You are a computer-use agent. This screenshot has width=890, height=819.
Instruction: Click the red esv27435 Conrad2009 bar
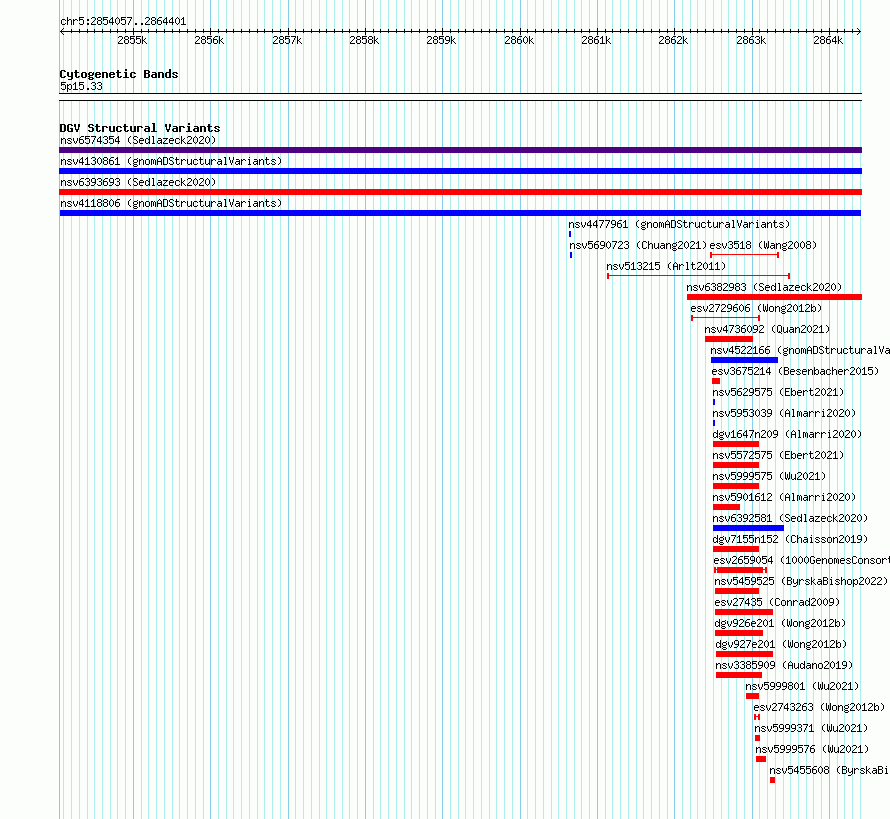[744, 612]
